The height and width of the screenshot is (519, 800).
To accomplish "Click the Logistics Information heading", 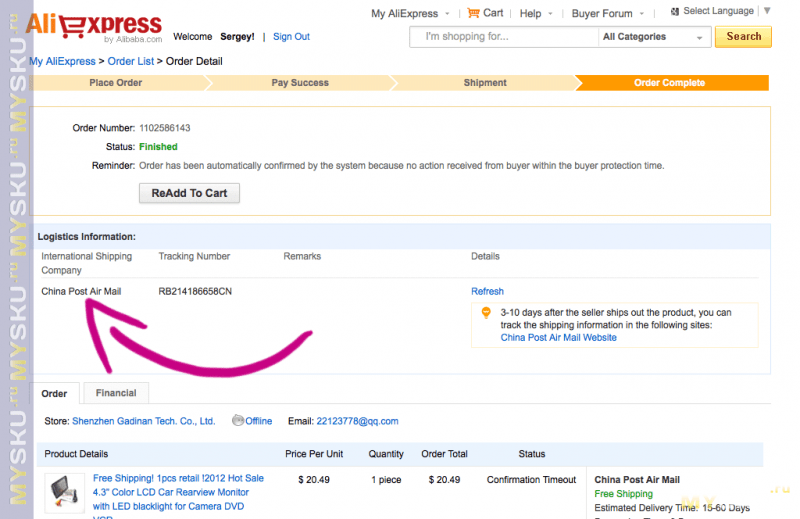I will (x=86, y=237).
